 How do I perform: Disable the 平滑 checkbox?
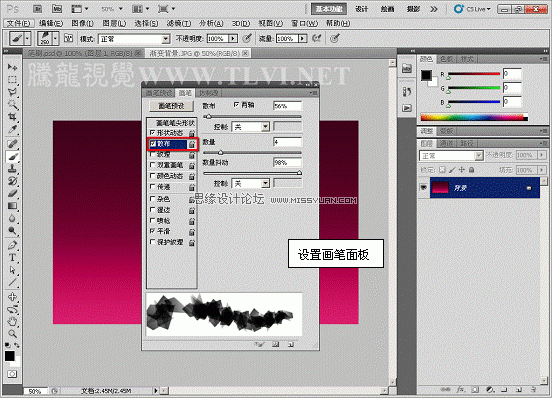(152, 231)
